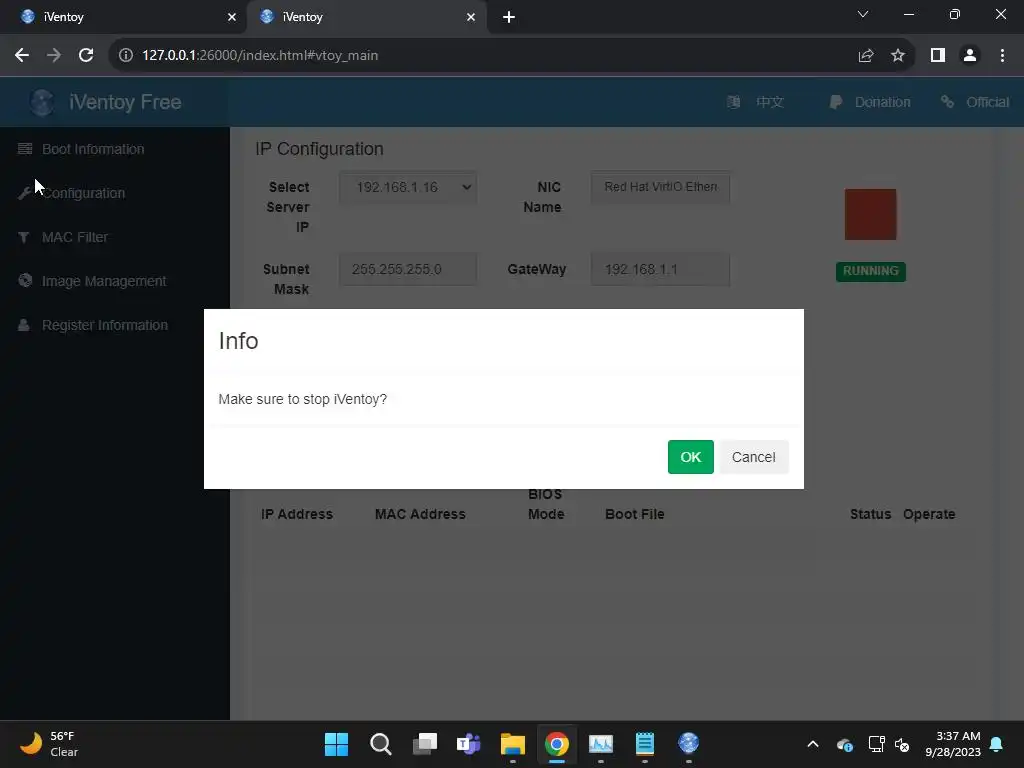Click the NIC Name field

pyautogui.click(x=660, y=187)
